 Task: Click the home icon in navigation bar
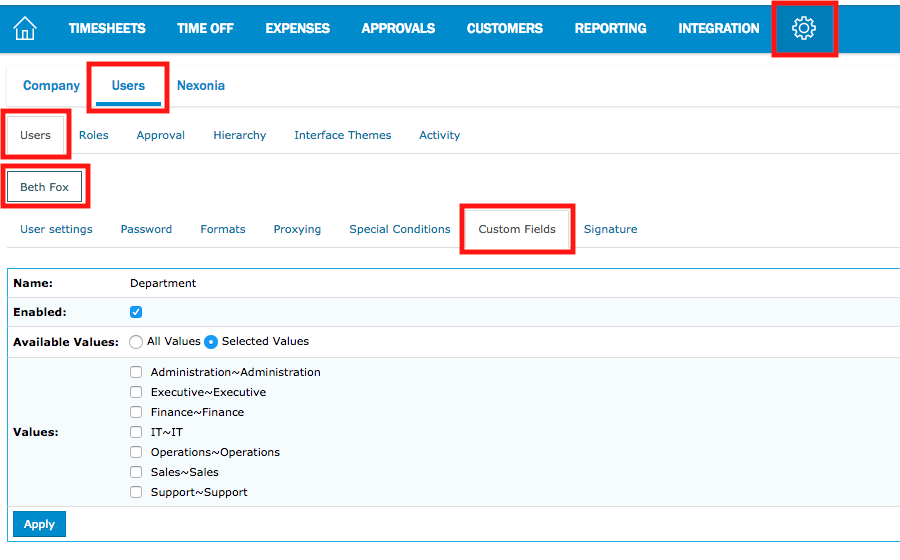pyautogui.click(x=25, y=29)
